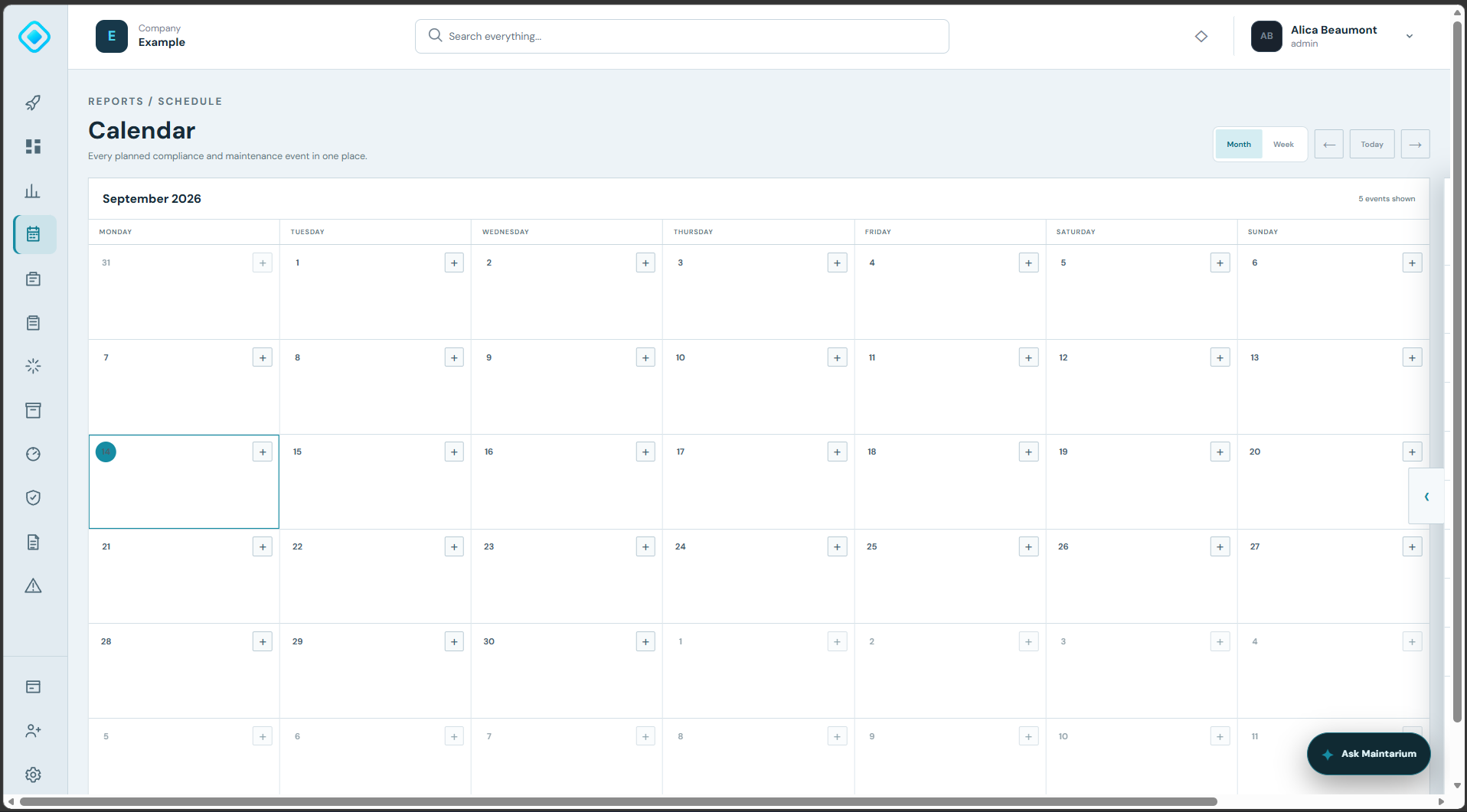This screenshot has height=812, width=1467.
Task: Open the bar chart analytics sidebar icon
Action: tap(33, 191)
